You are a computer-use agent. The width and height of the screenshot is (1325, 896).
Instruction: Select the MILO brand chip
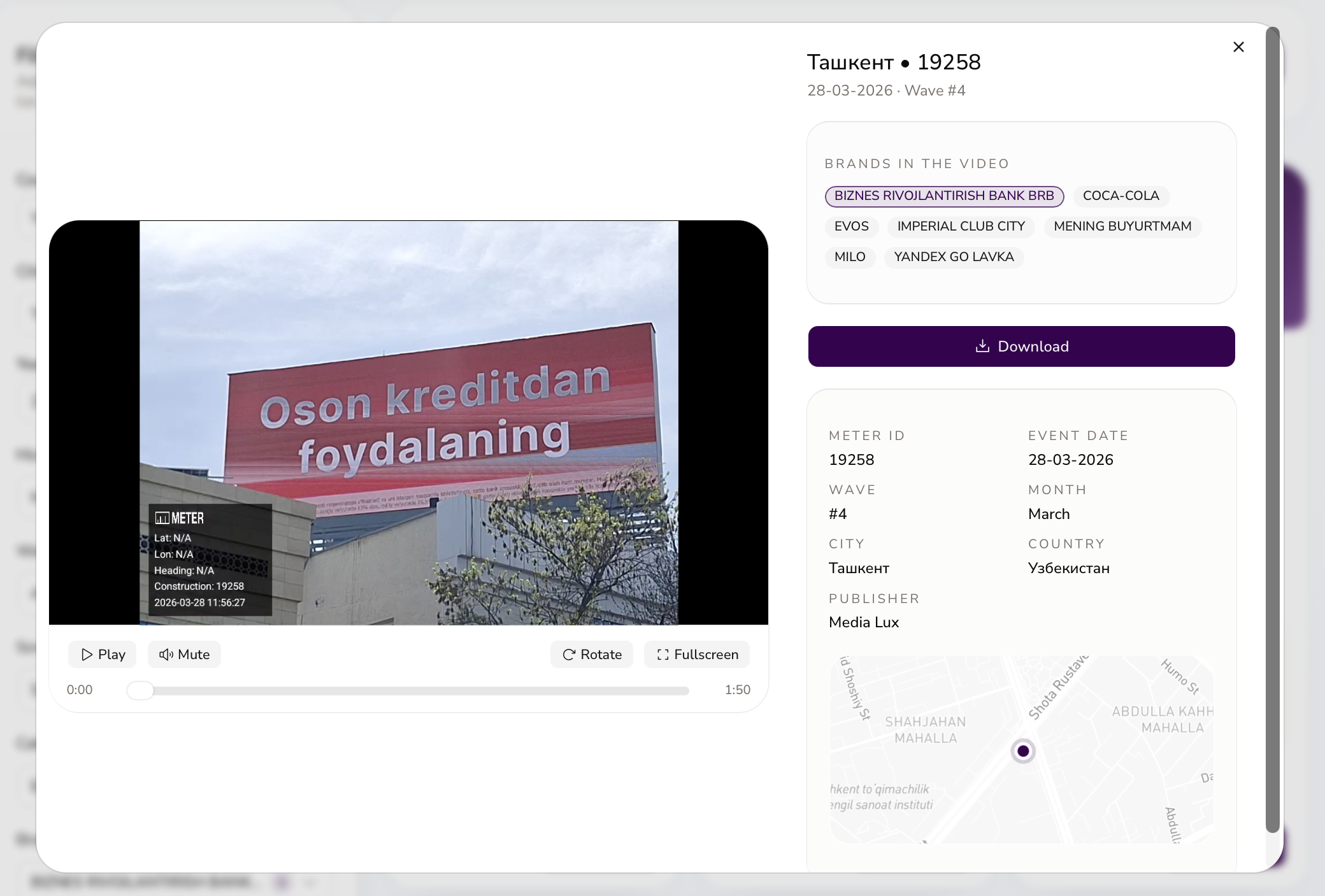pos(850,257)
